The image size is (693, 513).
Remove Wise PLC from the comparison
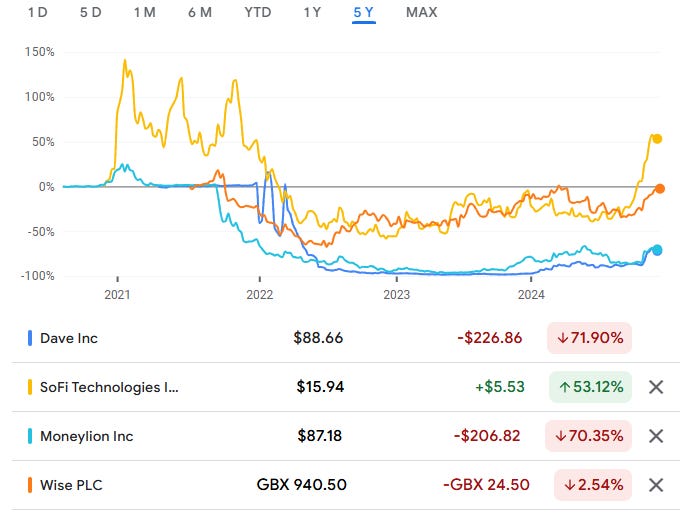coord(656,485)
